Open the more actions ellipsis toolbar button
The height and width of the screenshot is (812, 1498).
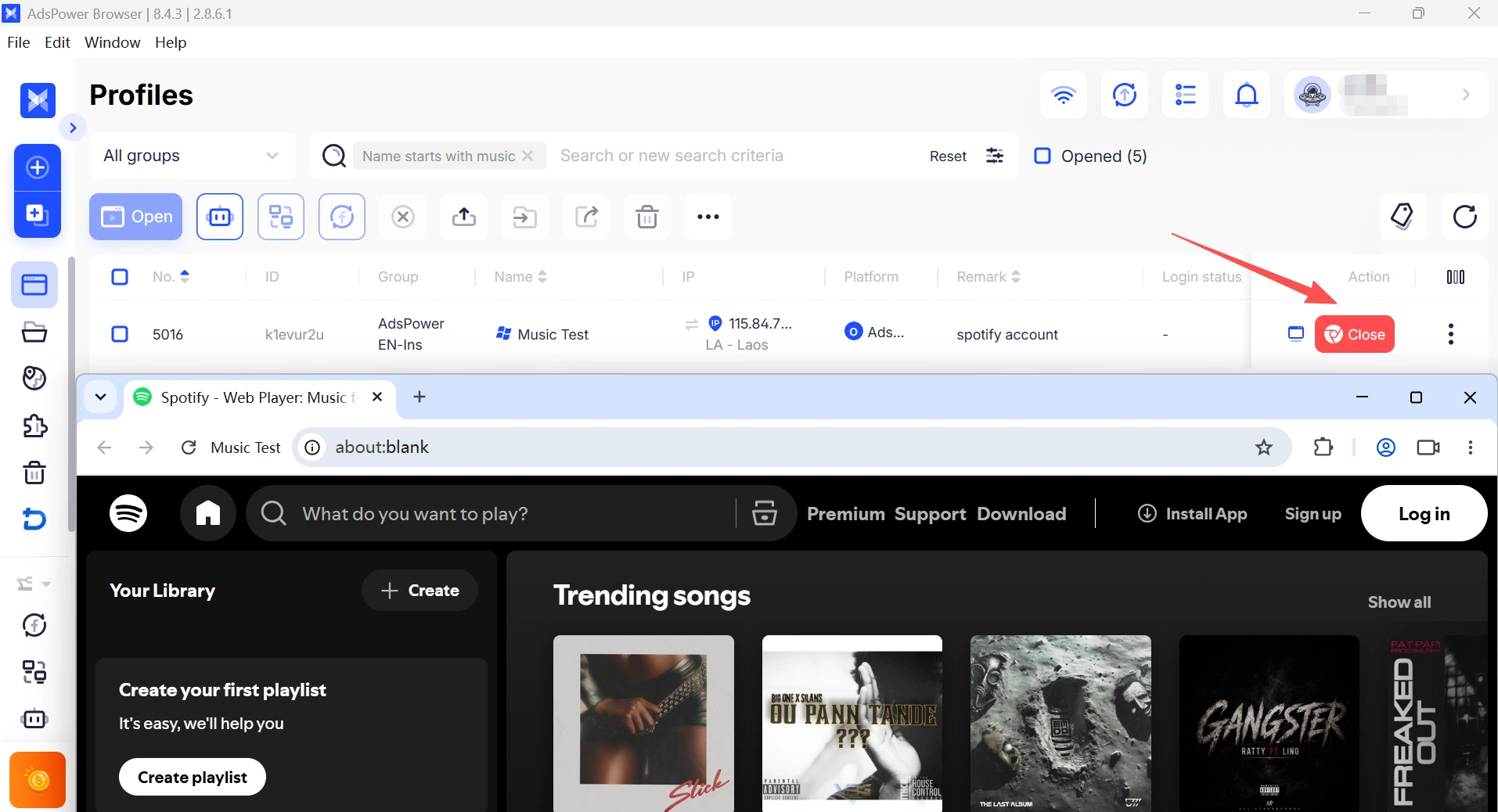708,217
